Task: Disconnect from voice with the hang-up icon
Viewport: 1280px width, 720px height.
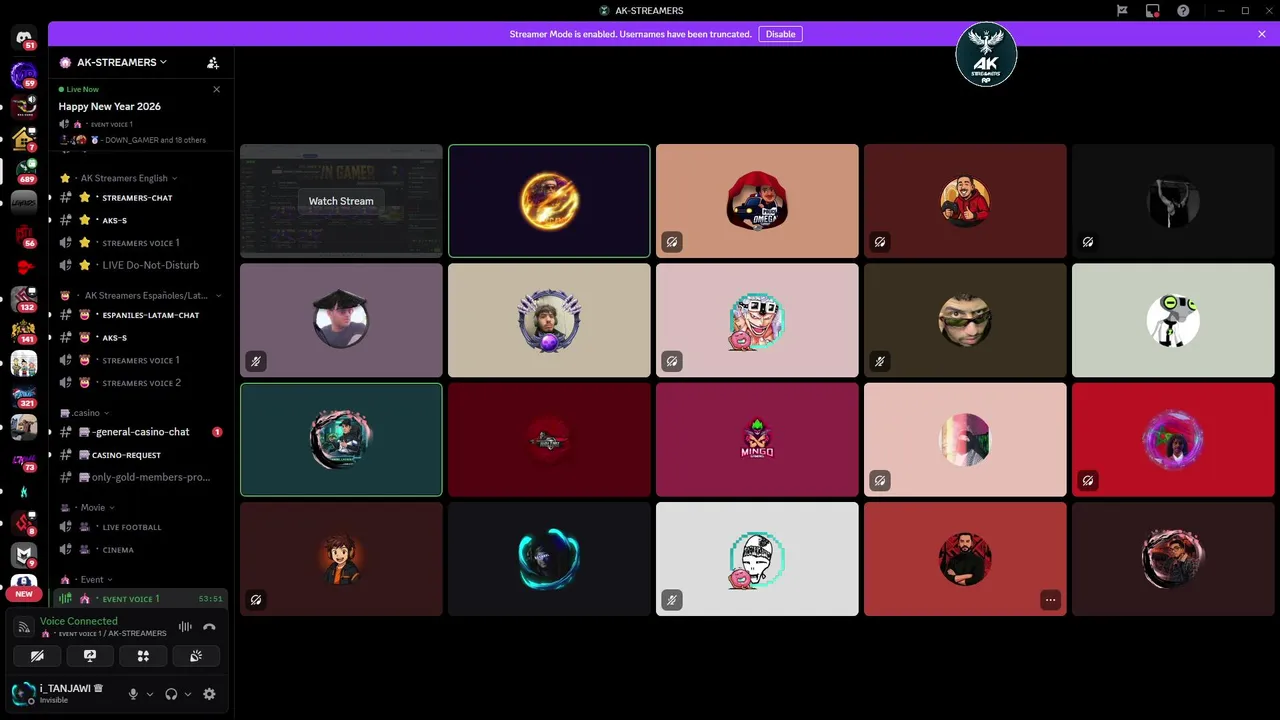Action: [x=209, y=627]
